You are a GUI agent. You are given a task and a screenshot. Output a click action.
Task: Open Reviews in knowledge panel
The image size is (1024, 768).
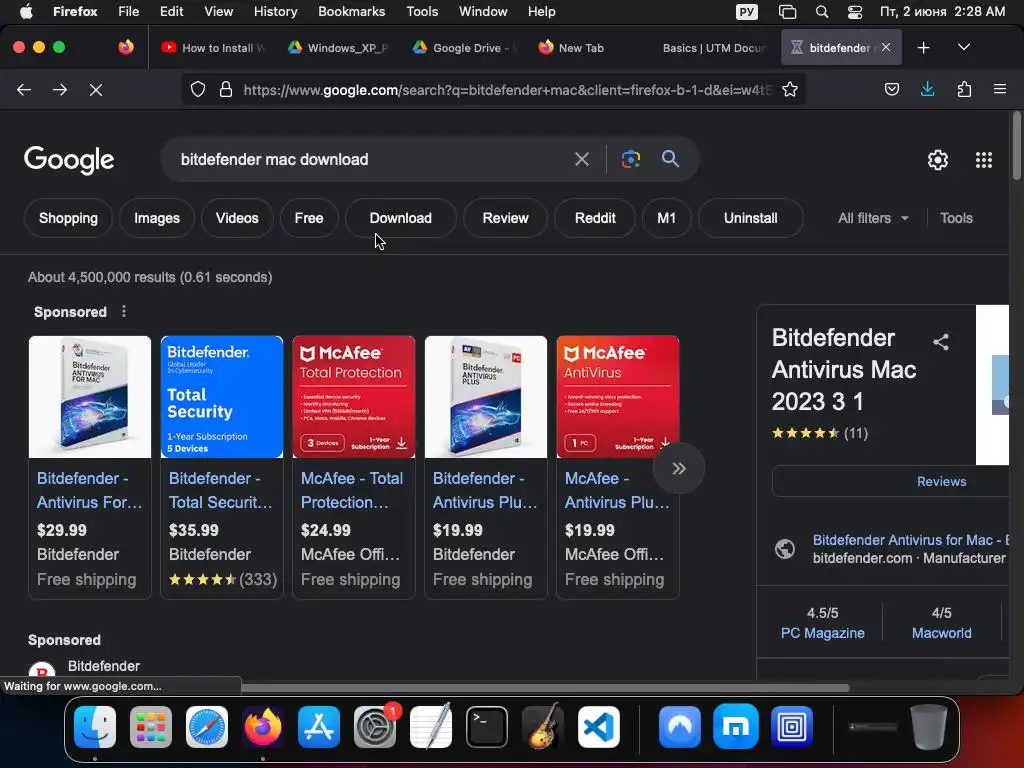(x=941, y=481)
